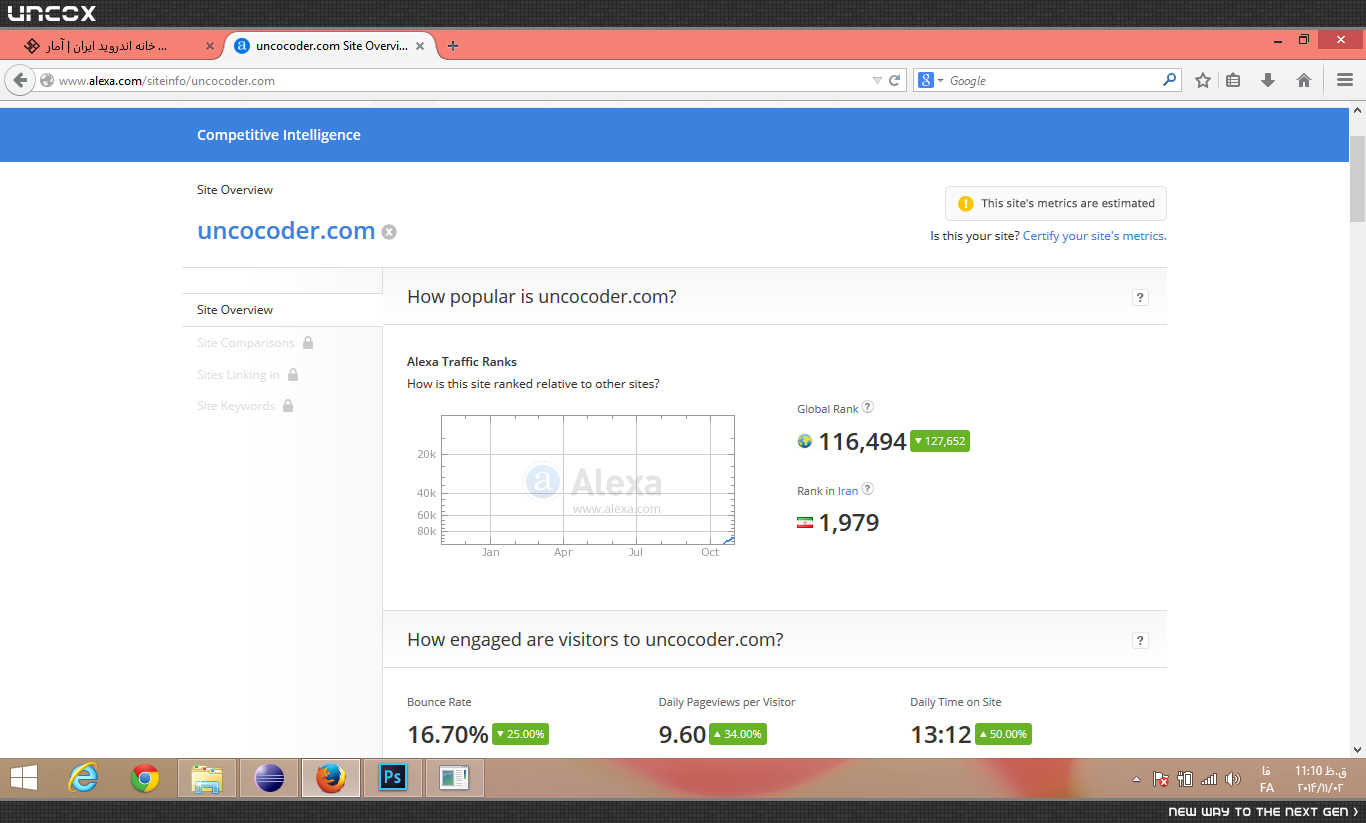Click the yellow warning icon on metrics notice
Image resolution: width=1366 pixels, height=823 pixels.
coord(965,204)
